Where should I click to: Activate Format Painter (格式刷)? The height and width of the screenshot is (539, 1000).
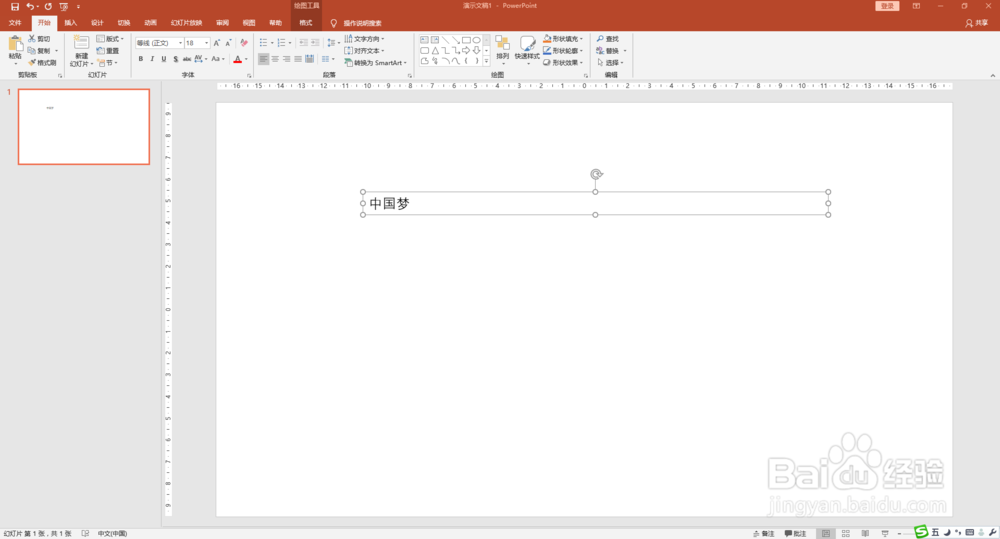pyautogui.click(x=42, y=63)
